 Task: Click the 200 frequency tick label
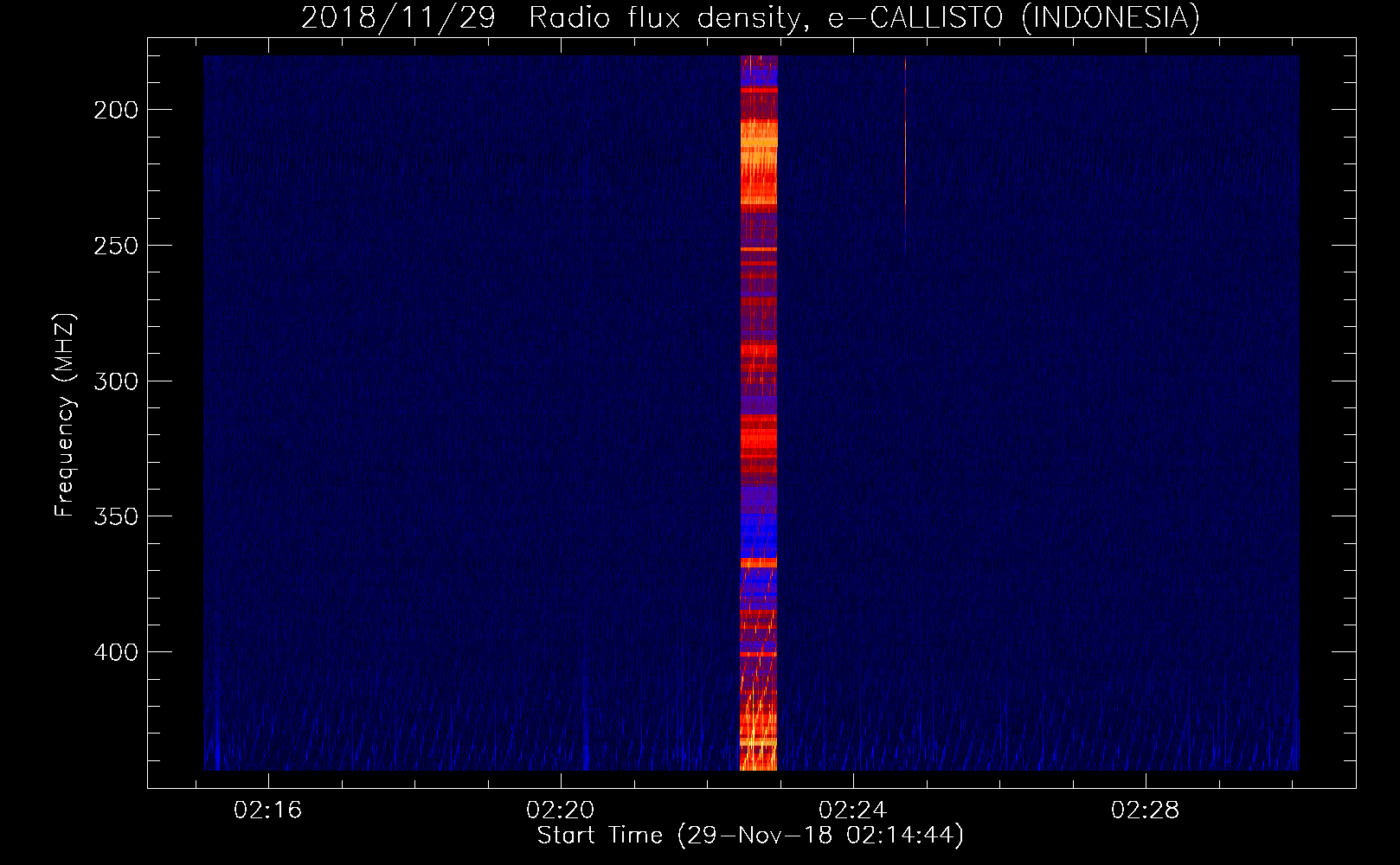coord(116,110)
